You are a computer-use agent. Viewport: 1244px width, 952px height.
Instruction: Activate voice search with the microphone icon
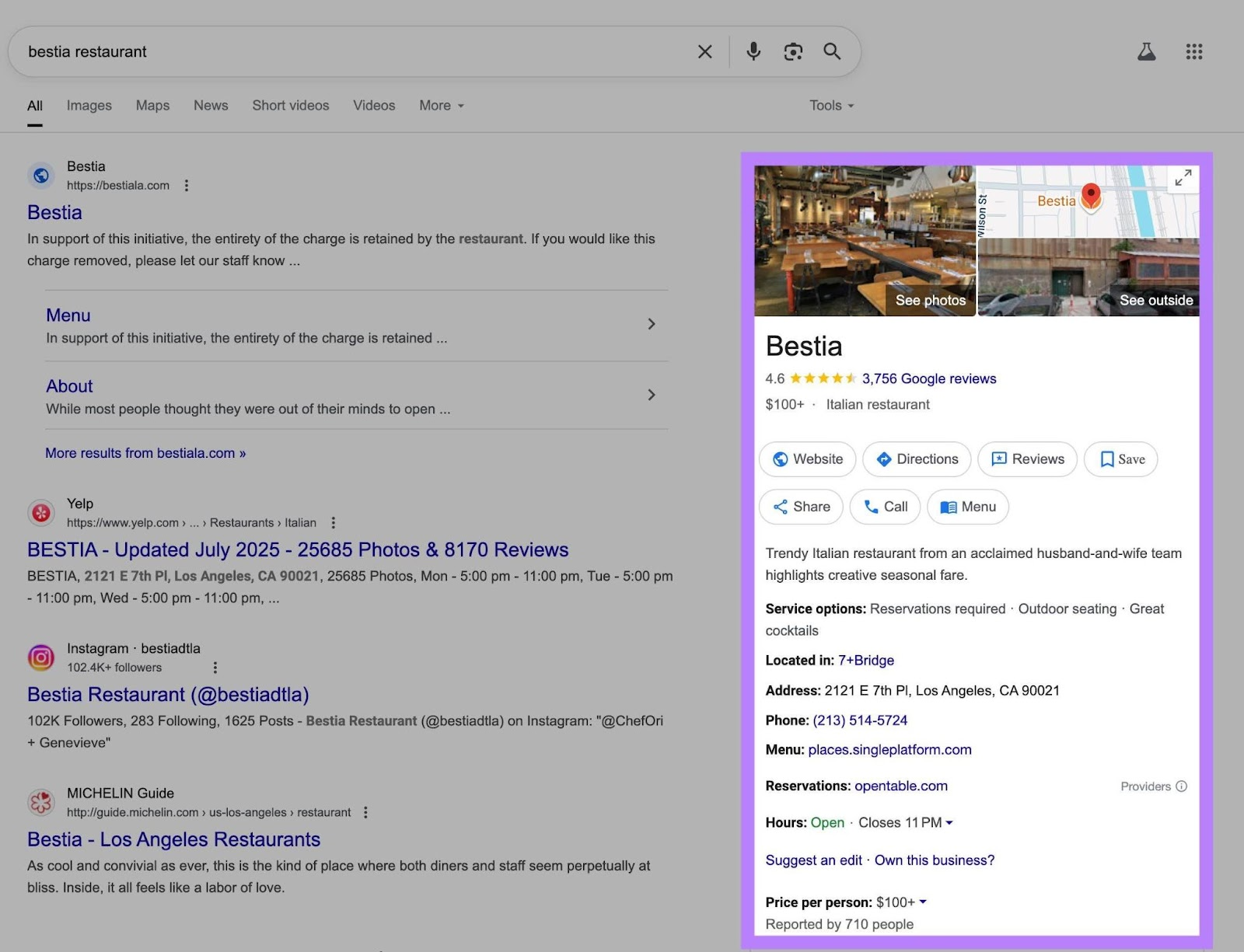[752, 51]
